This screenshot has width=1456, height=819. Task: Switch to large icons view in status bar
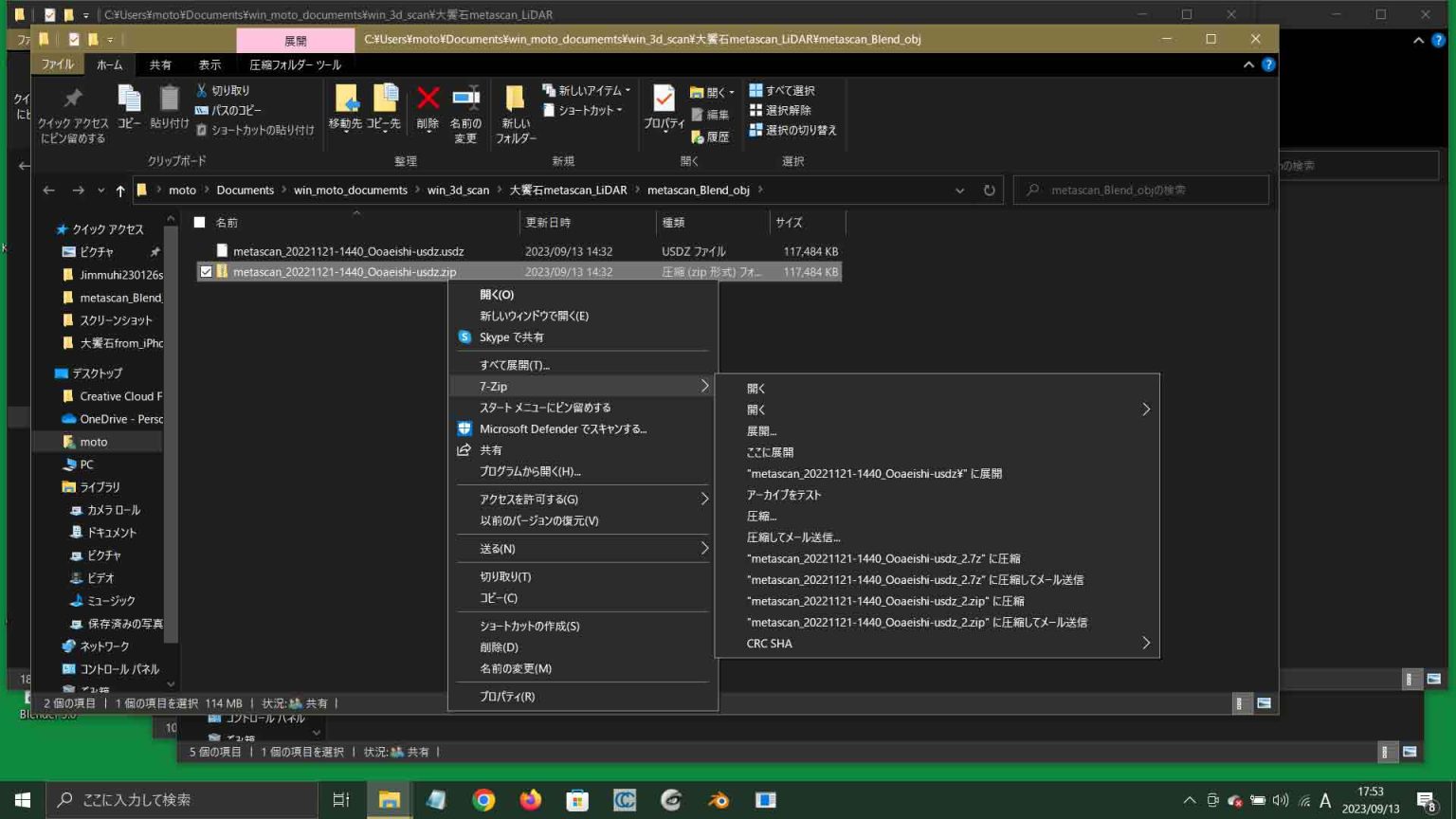click(x=1266, y=703)
